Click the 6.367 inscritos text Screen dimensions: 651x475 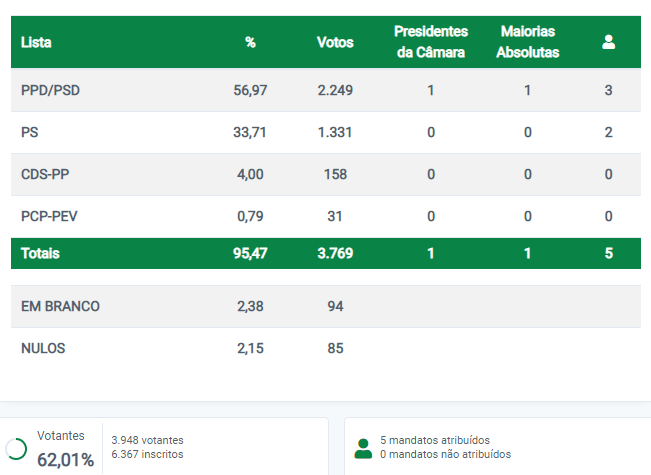147,454
